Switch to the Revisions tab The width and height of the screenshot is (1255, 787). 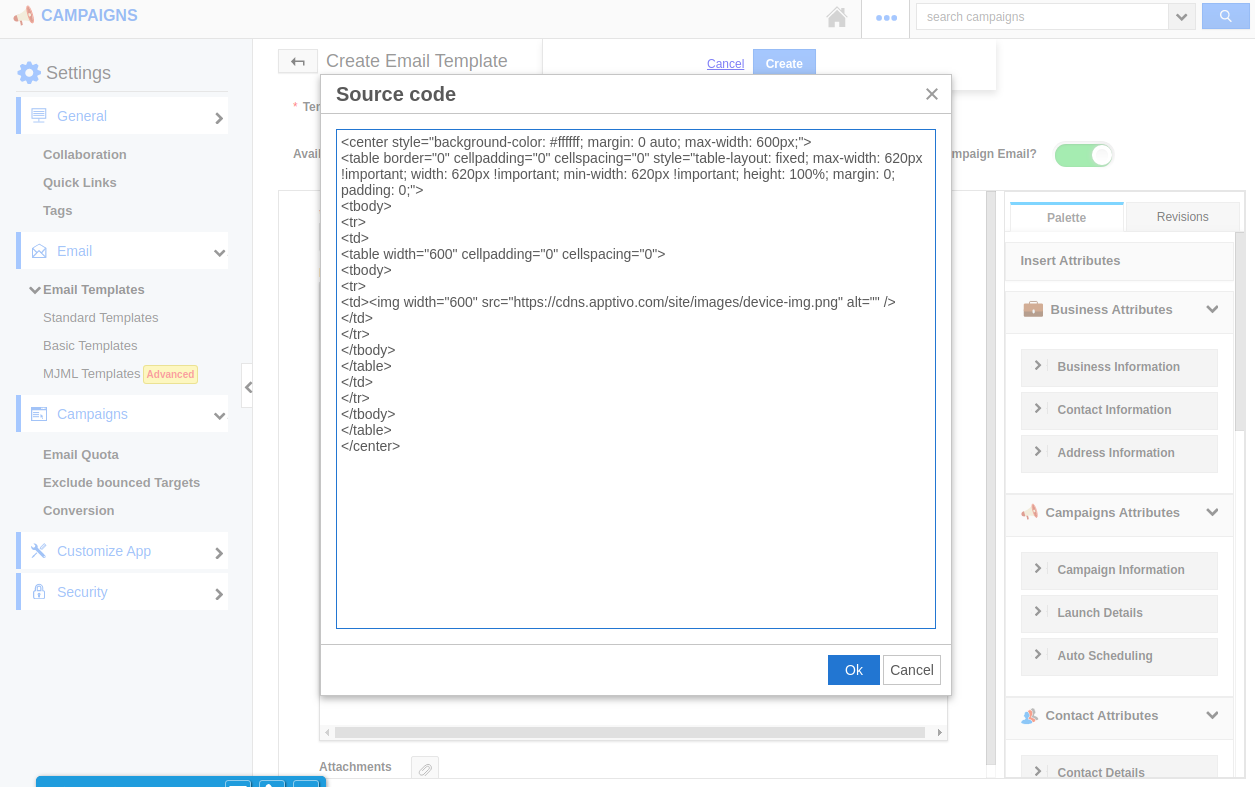click(x=1183, y=217)
